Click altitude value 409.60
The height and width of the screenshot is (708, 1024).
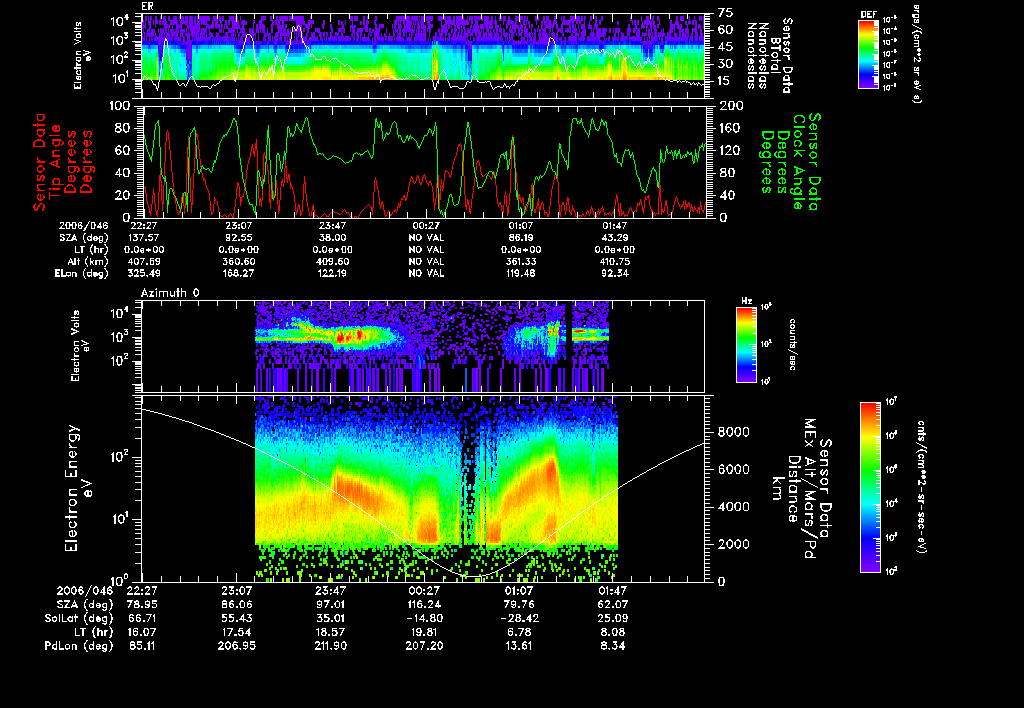332,261
